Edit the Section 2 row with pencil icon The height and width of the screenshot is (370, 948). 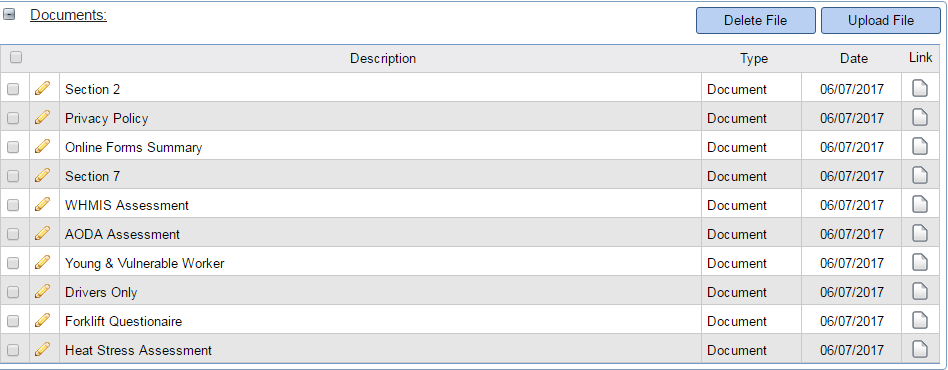point(42,88)
